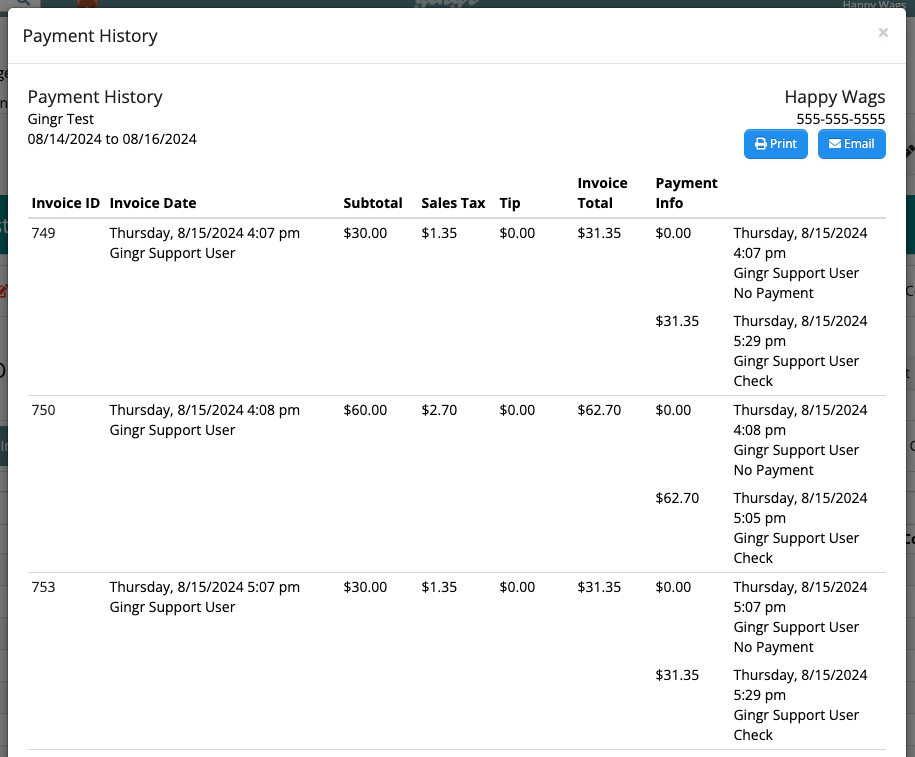This screenshot has width=915, height=757.
Task: Close the Payment History dialog with the X
Action: coord(883,32)
